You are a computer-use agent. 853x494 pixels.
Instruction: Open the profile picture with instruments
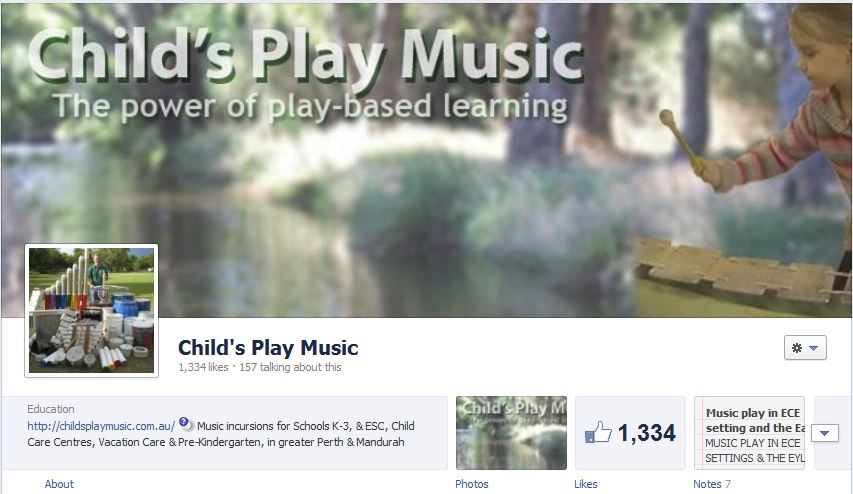pos(91,311)
